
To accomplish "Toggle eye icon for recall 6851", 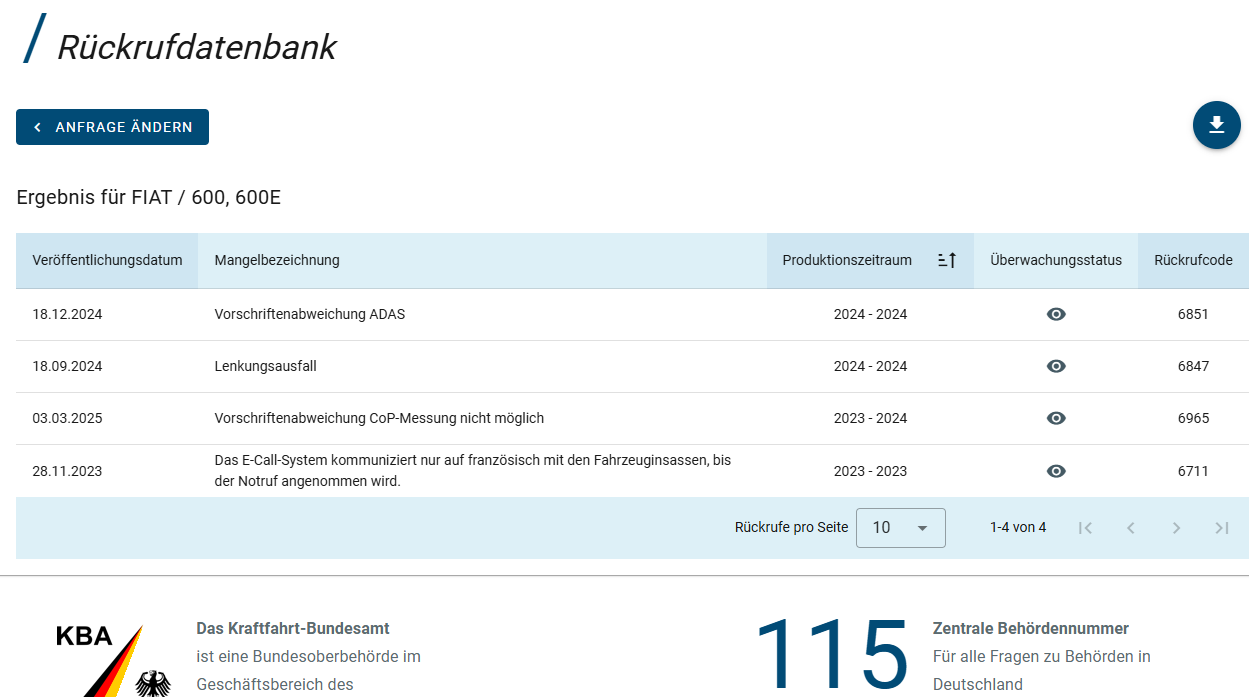I will pos(1056,314).
